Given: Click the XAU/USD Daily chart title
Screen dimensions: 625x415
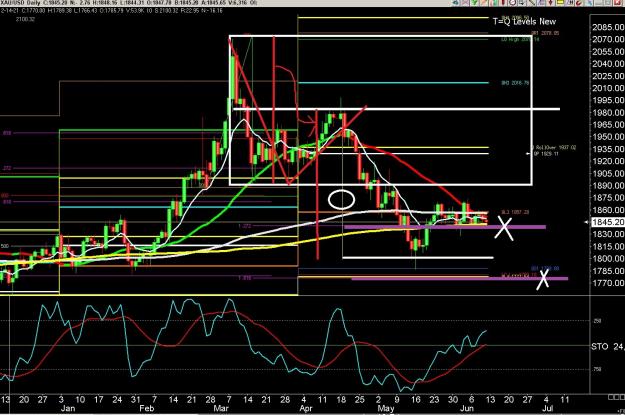Looking at the screenshot, I should (x=18, y=3).
